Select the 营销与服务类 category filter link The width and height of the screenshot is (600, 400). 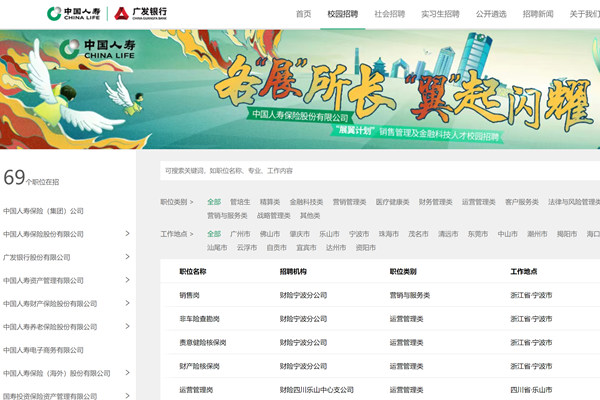click(227, 216)
